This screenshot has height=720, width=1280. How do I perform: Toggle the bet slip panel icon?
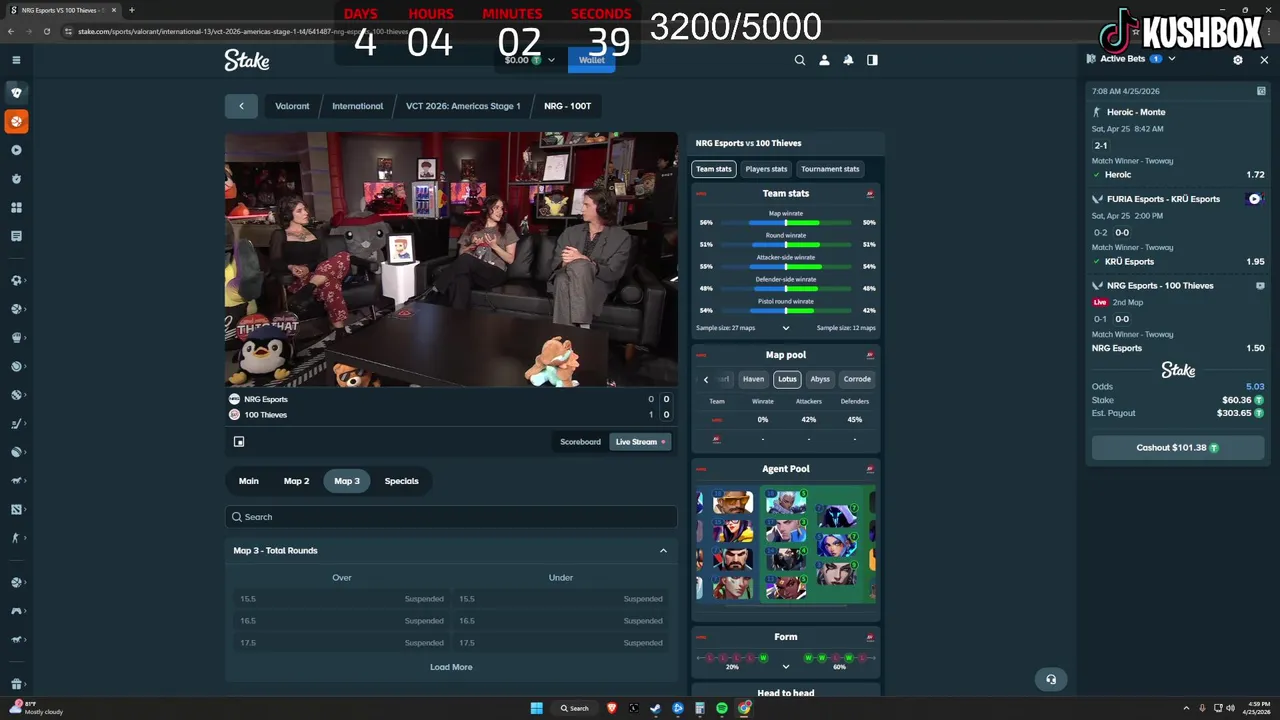coord(872,60)
